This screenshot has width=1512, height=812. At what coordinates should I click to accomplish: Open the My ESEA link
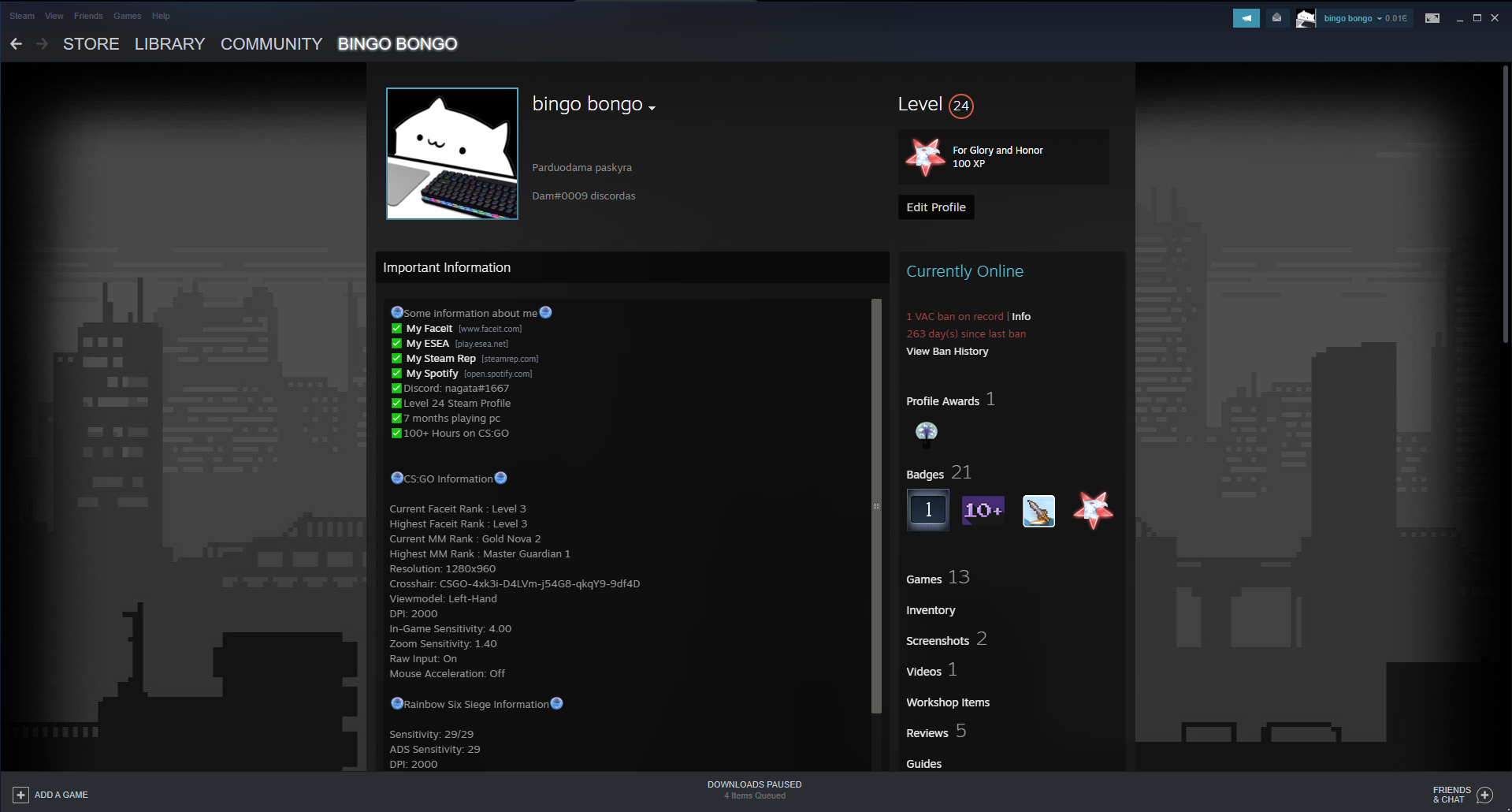[428, 343]
